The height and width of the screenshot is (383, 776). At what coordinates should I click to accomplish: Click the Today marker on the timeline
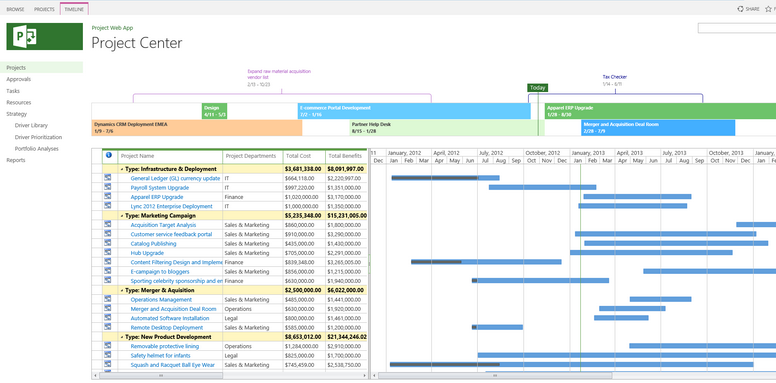tap(537, 88)
